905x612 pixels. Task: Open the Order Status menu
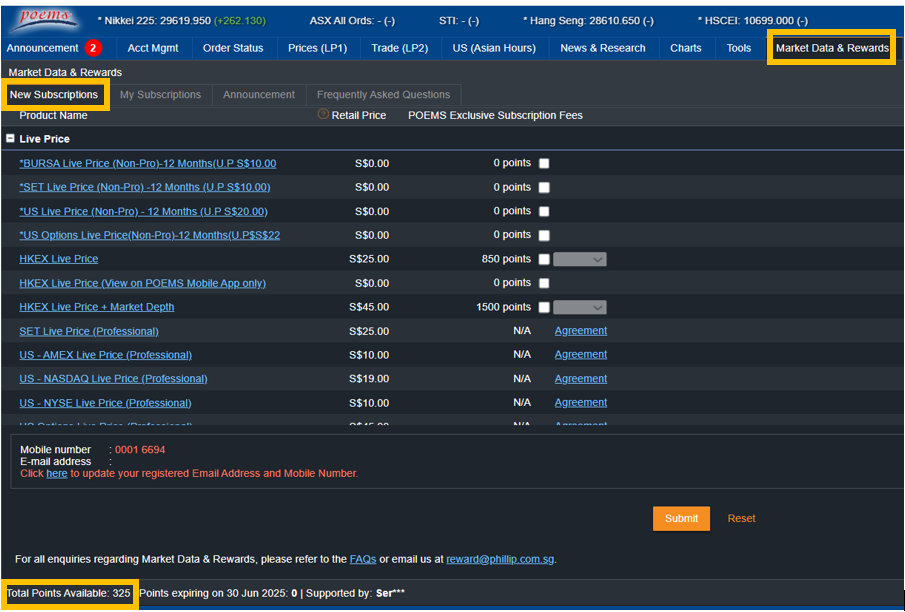233,48
